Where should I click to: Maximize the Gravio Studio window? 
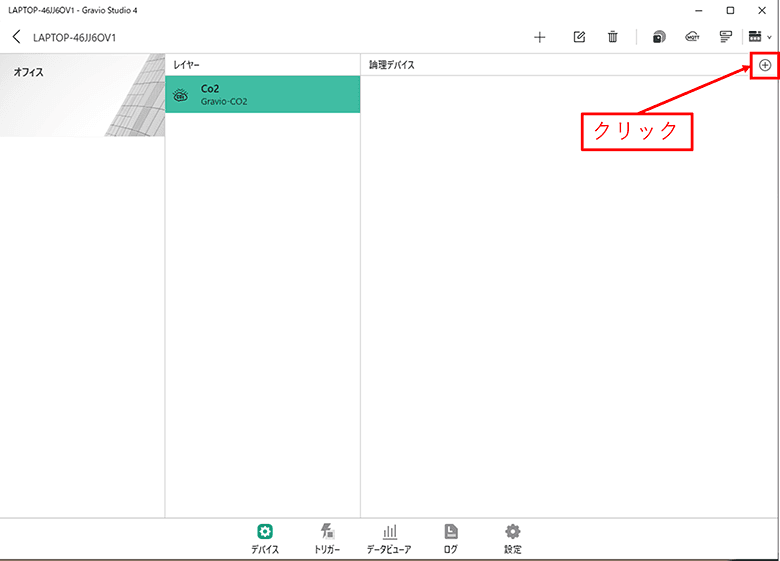730,10
